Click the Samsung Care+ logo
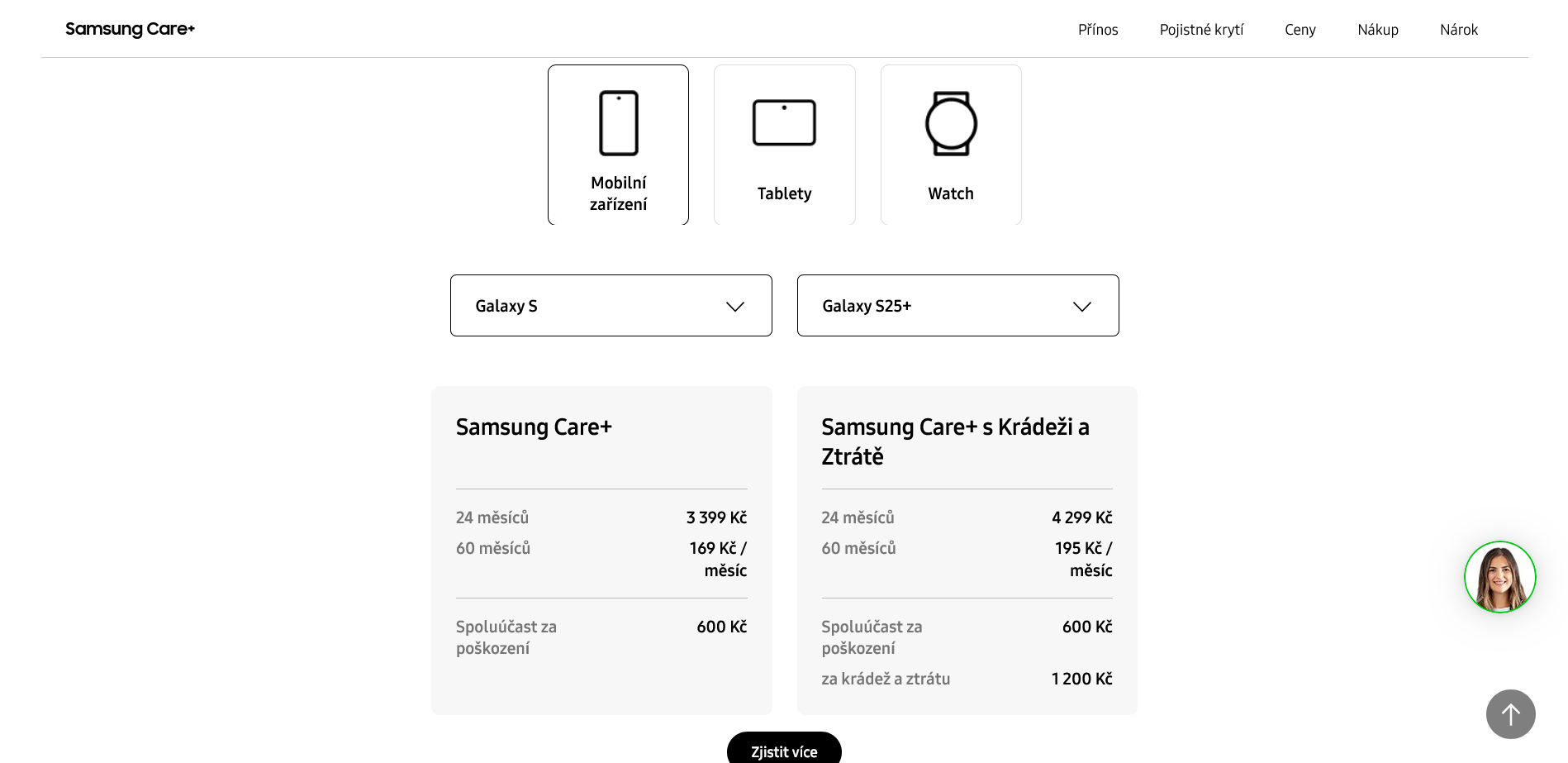Viewport: 1568px width, 763px height. (130, 29)
